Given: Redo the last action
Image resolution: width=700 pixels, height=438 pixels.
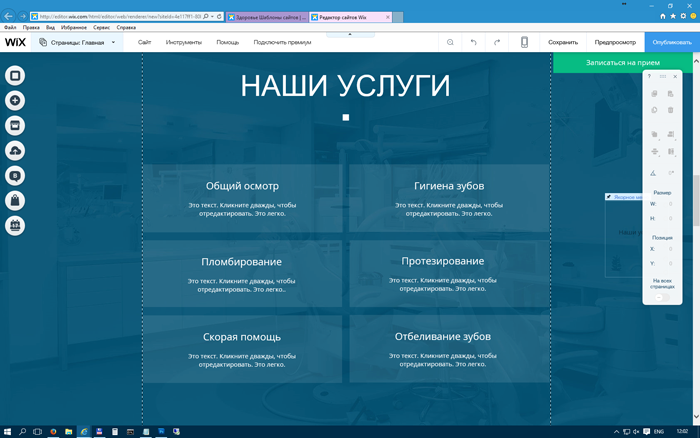Looking at the screenshot, I should [x=497, y=42].
